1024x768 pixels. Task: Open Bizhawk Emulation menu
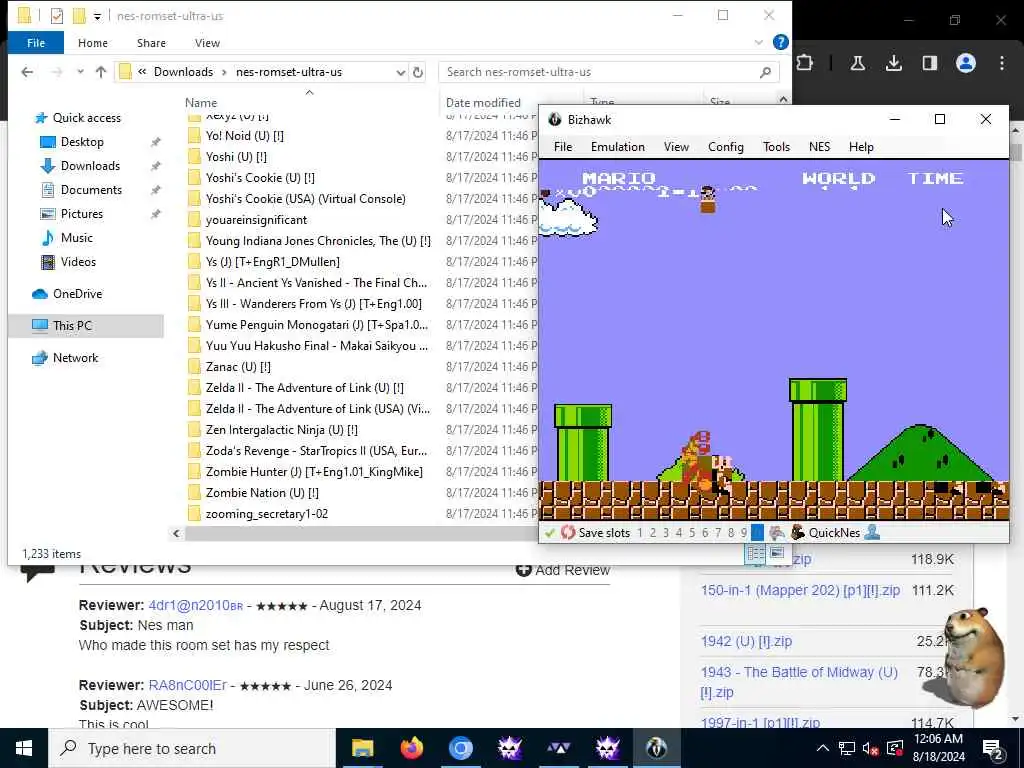click(x=618, y=147)
